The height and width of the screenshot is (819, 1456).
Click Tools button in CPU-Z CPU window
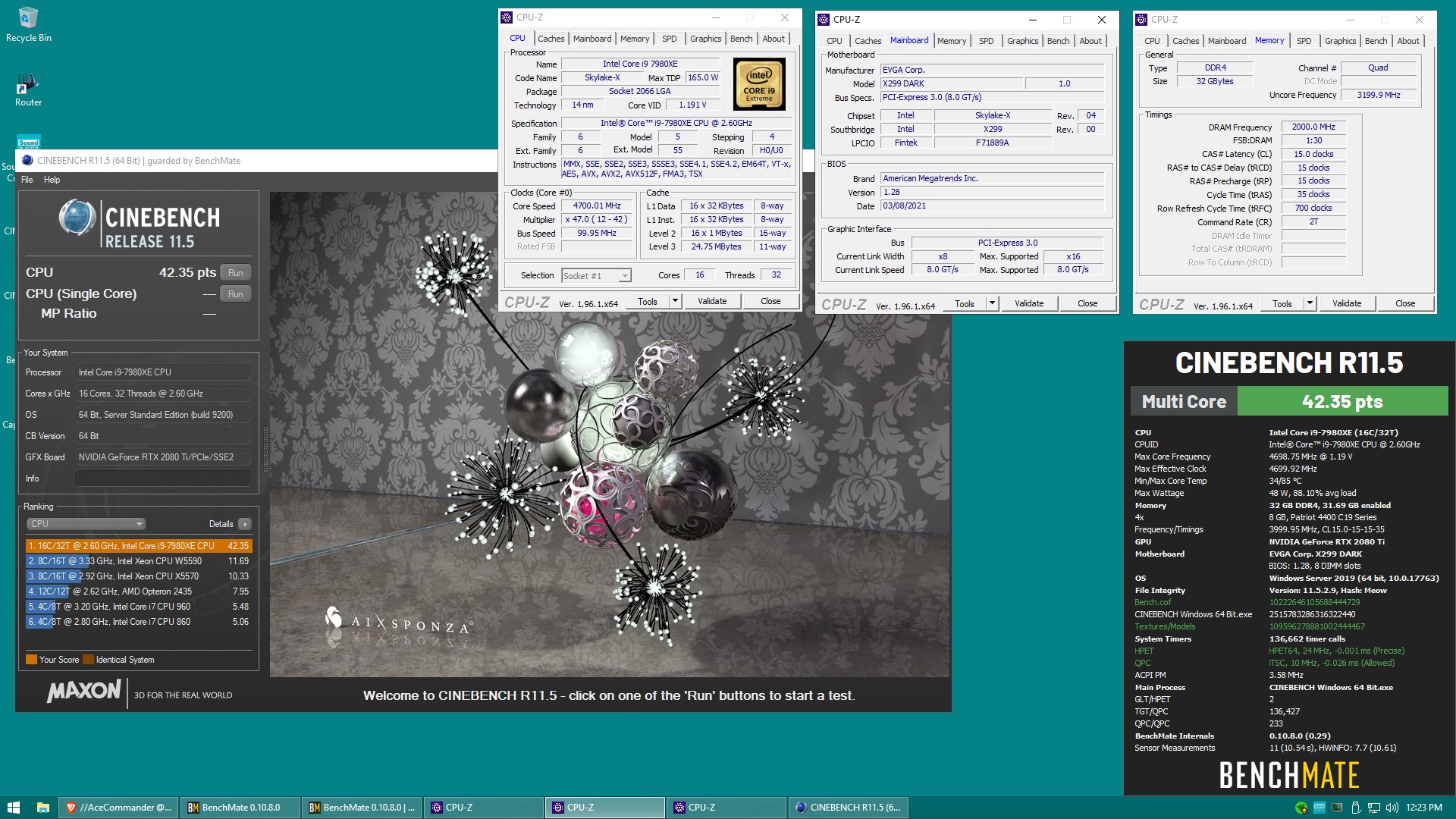click(648, 301)
